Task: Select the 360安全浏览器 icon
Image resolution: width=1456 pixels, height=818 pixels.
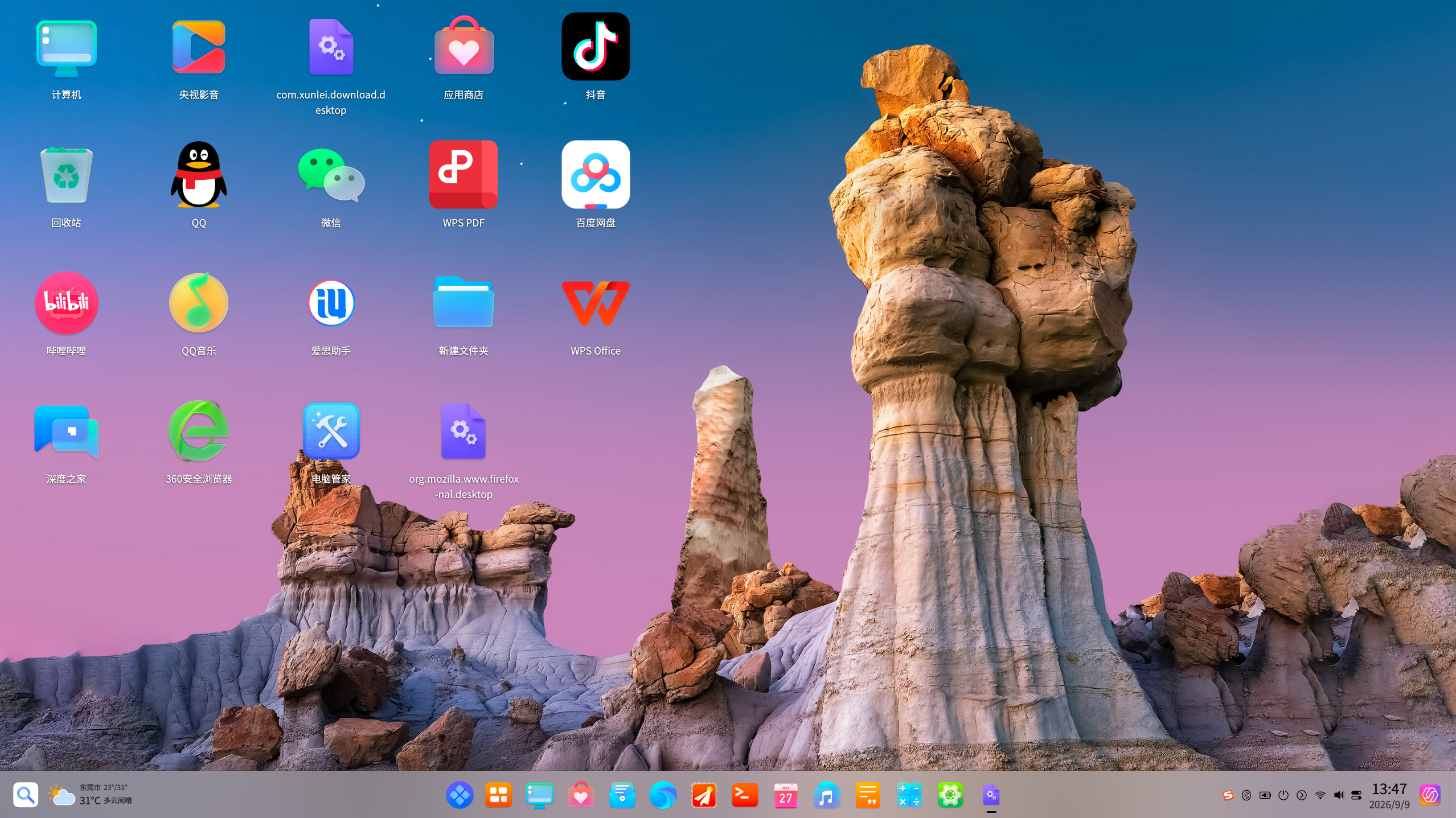Action: pos(198,431)
